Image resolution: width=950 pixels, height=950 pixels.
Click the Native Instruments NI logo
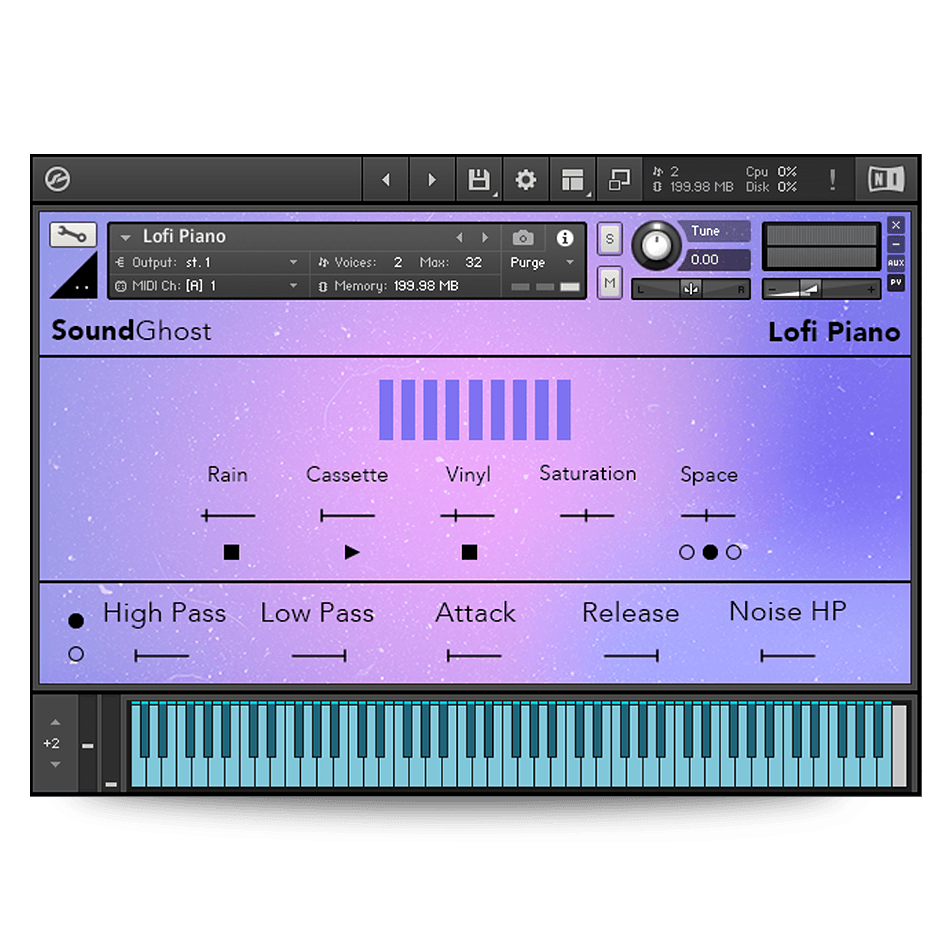pos(886,179)
